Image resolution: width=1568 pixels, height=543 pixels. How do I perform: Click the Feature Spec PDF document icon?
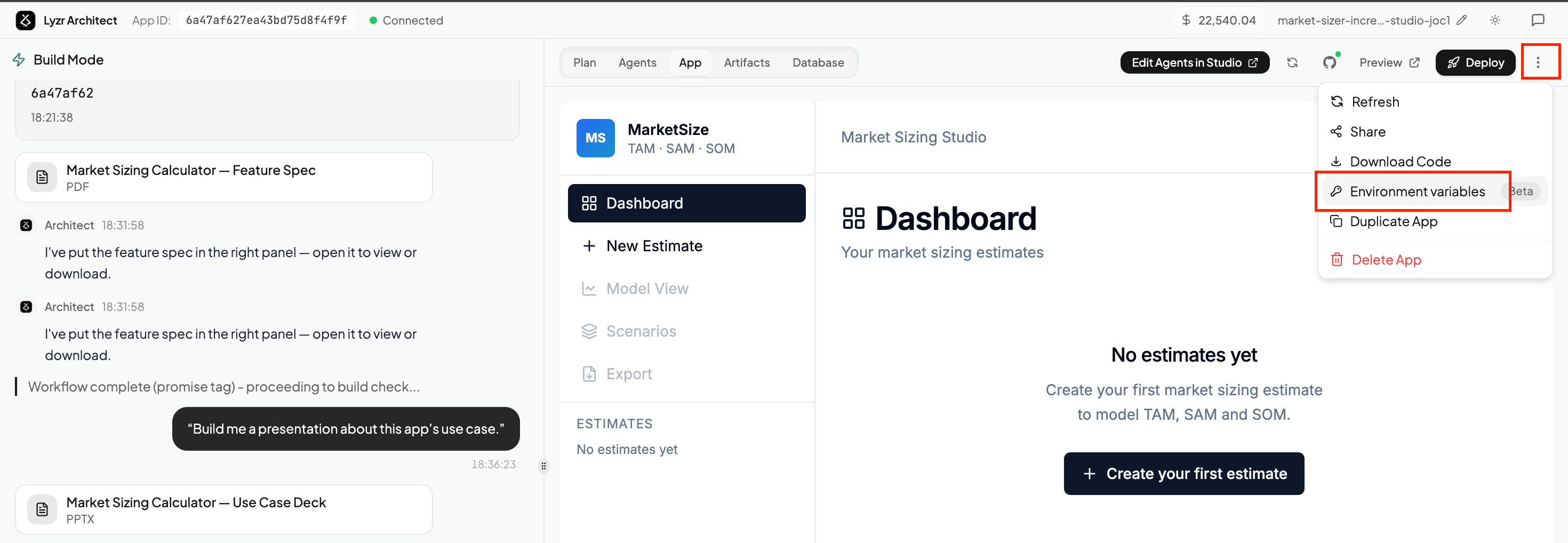tap(42, 177)
